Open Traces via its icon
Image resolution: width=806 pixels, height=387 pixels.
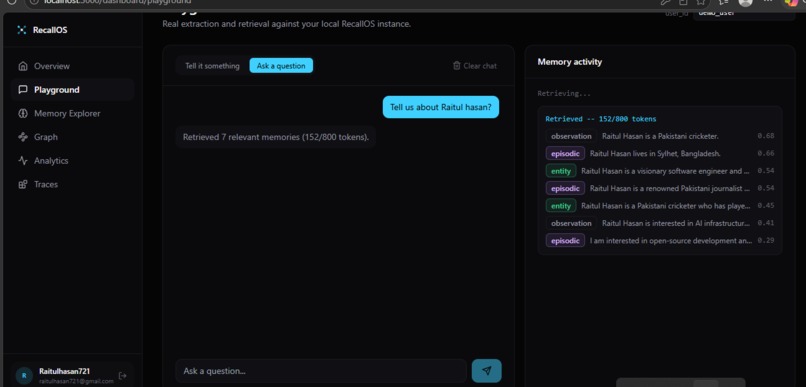point(23,184)
